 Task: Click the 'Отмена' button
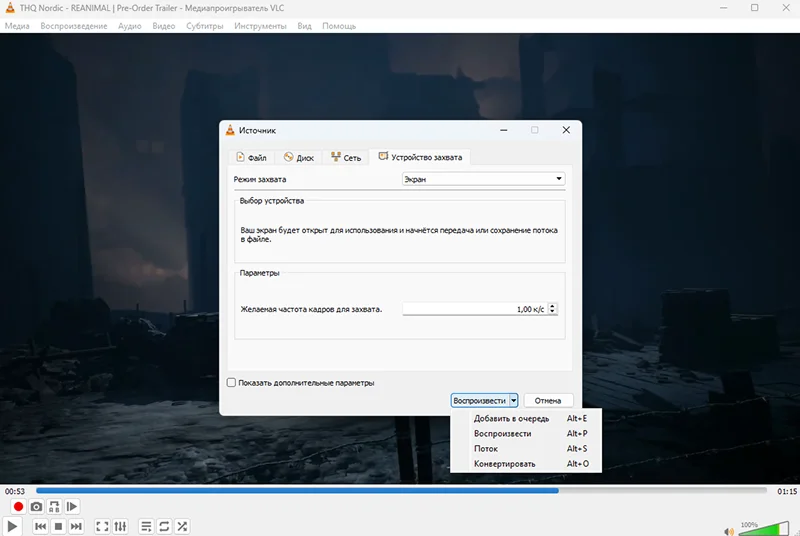pyautogui.click(x=548, y=400)
